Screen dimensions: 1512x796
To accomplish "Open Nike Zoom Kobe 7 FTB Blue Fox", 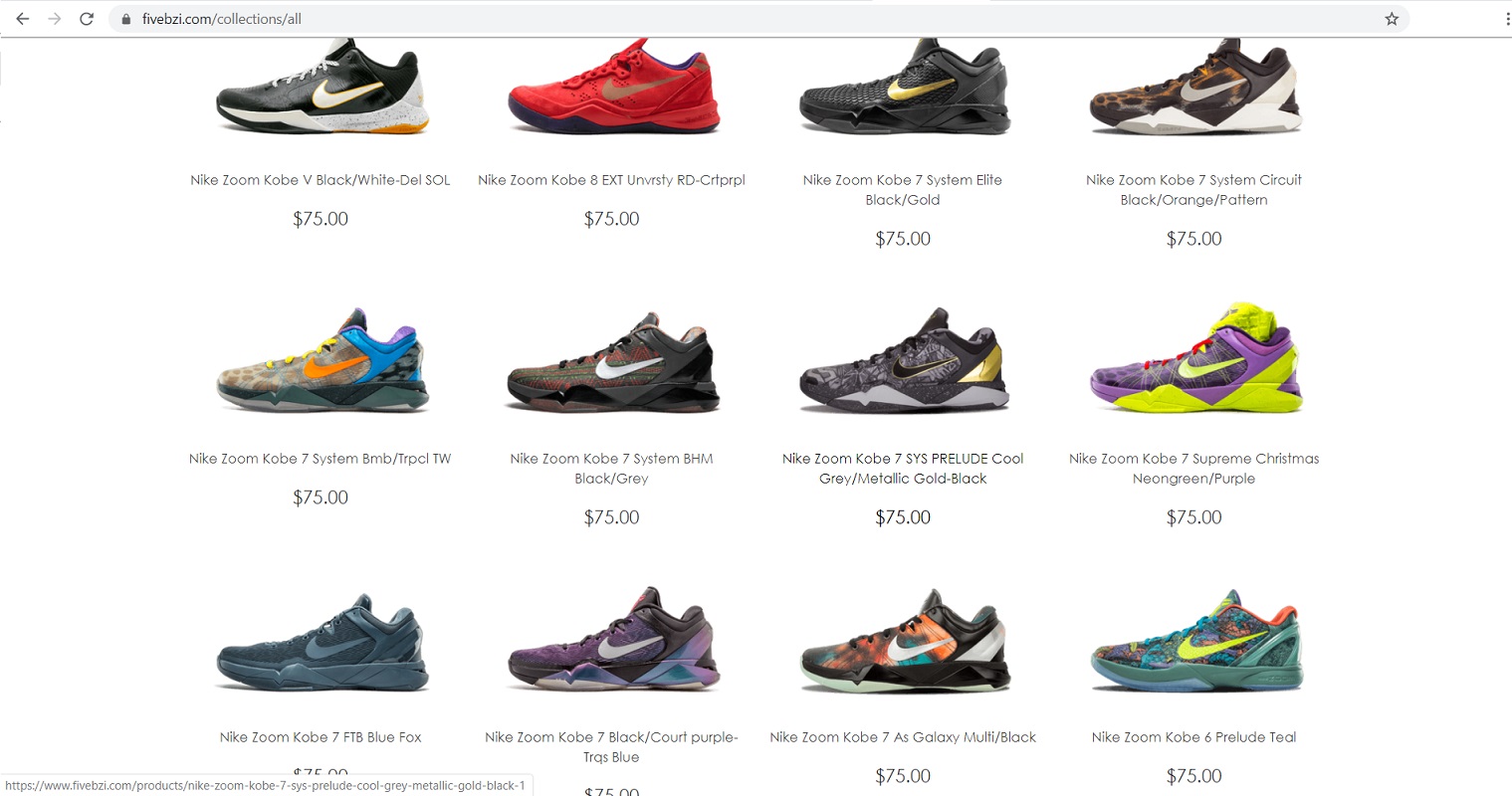I will coord(321,737).
